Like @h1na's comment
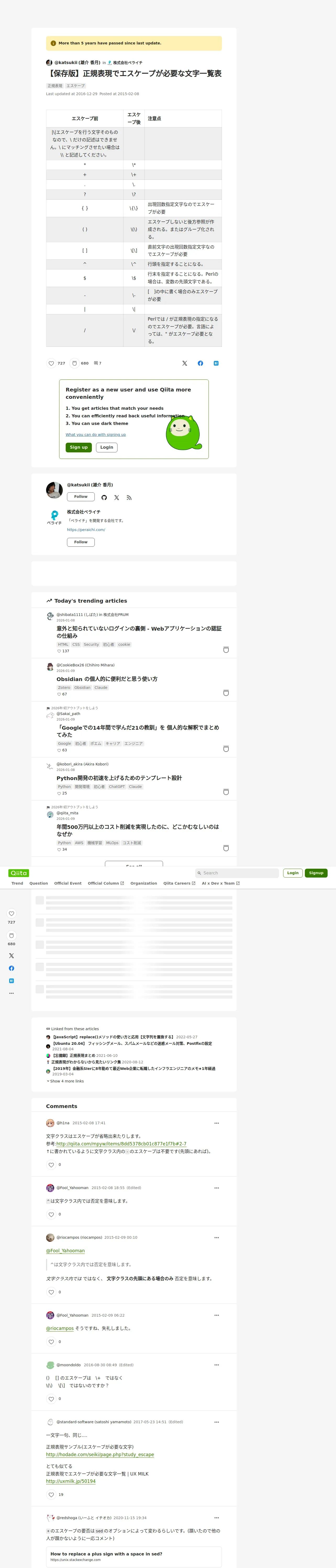Image resolution: width=336 pixels, height=1568 pixels. [x=51, y=1165]
